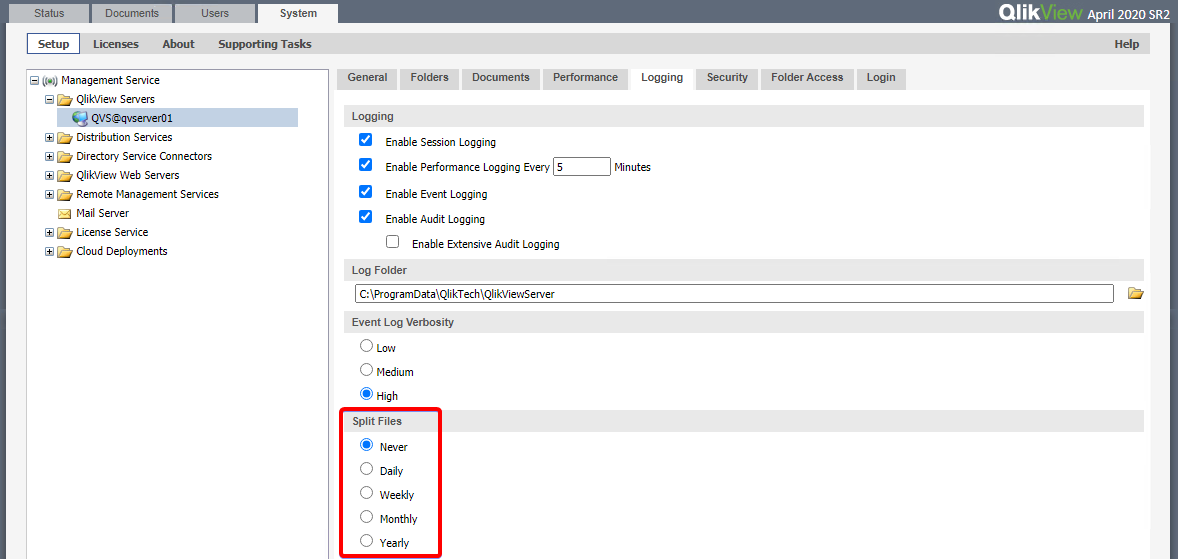This screenshot has width=1178, height=559.
Task: Open the Security settings tab
Action: [x=727, y=78]
